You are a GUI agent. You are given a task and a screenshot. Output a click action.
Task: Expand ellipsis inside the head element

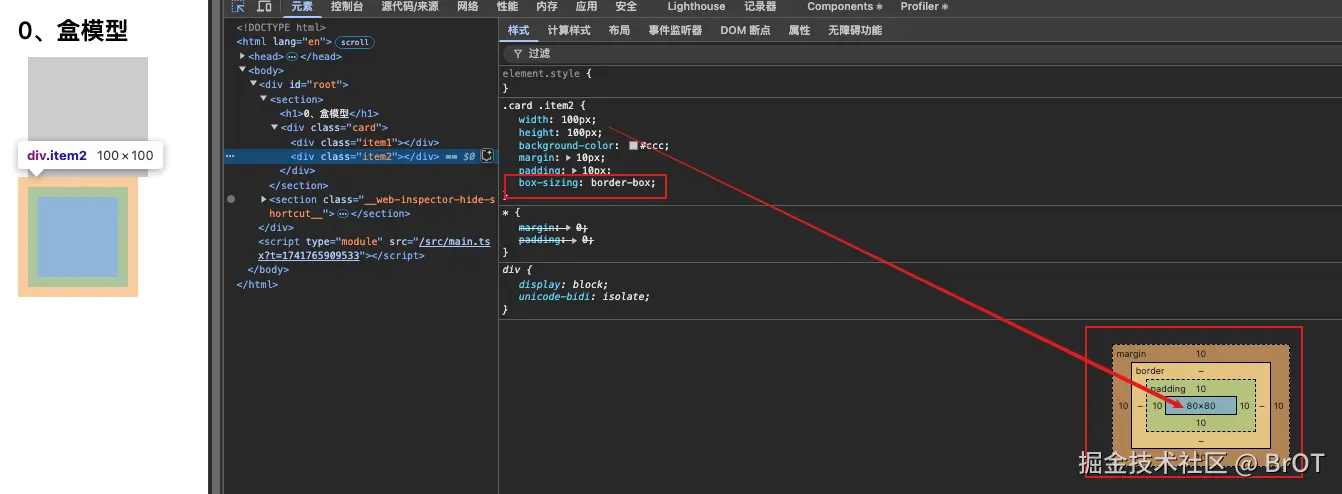(292, 57)
